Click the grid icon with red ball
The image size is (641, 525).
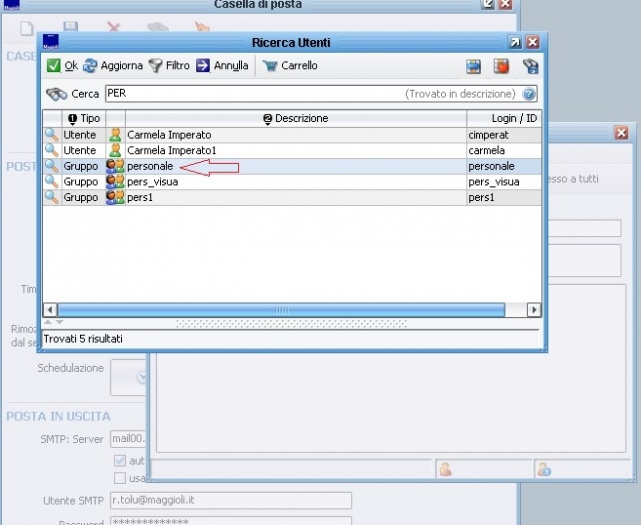(x=501, y=66)
